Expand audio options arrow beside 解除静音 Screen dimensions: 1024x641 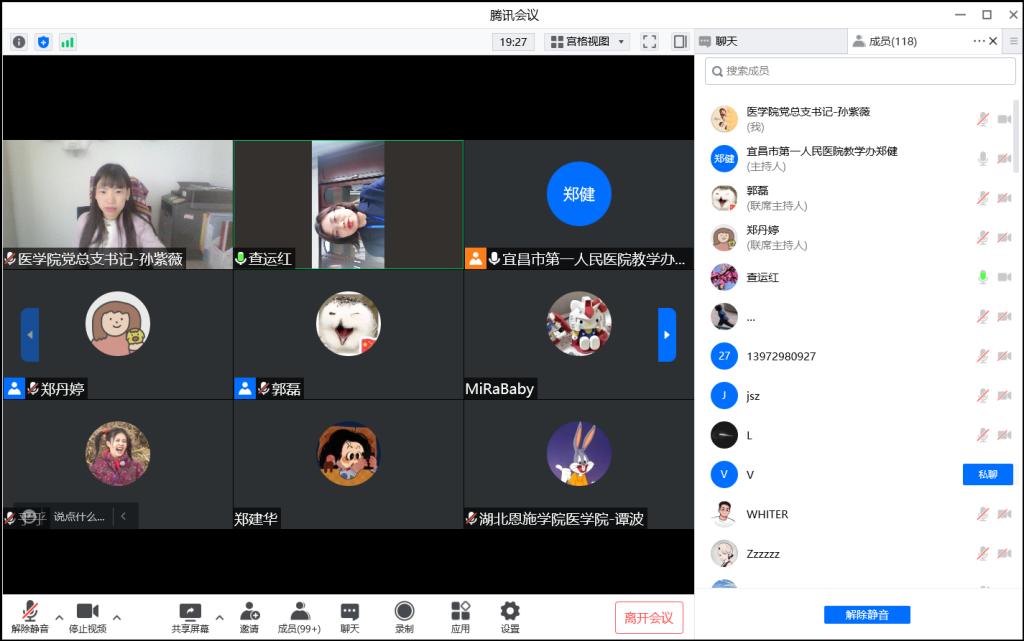tap(59, 617)
